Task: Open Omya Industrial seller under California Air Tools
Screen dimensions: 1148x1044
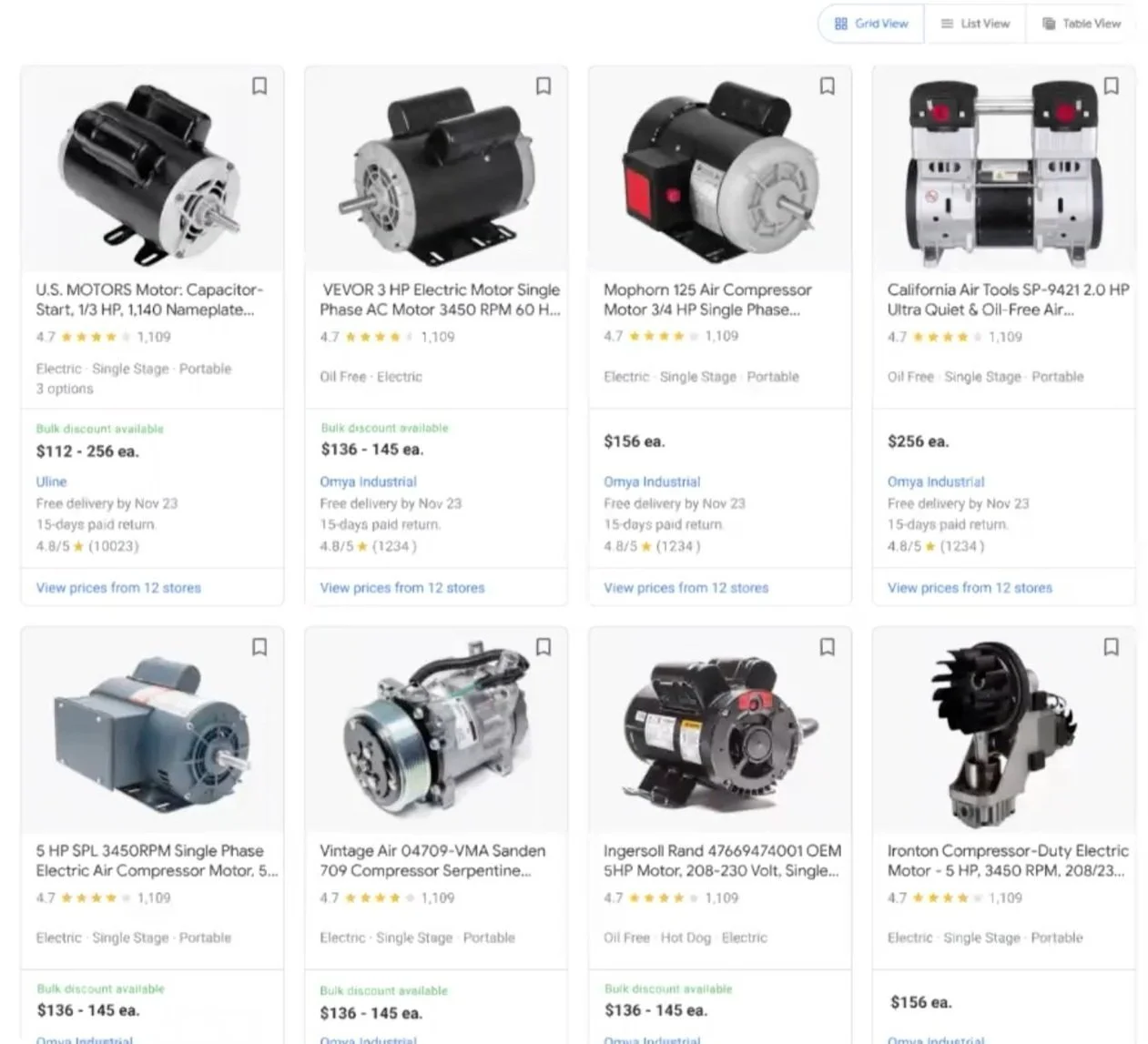Action: (x=936, y=481)
